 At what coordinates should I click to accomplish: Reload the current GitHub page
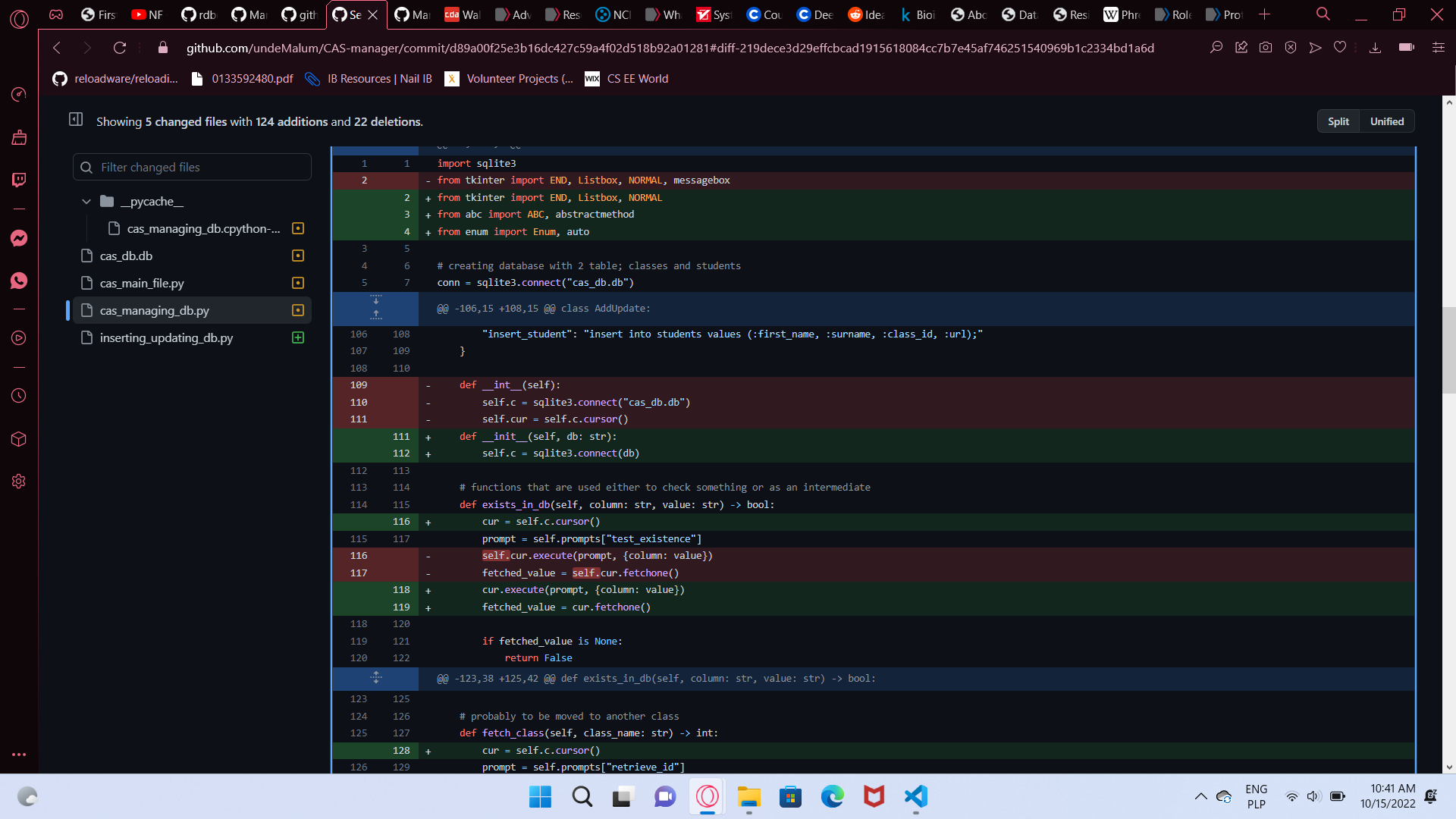(120, 48)
